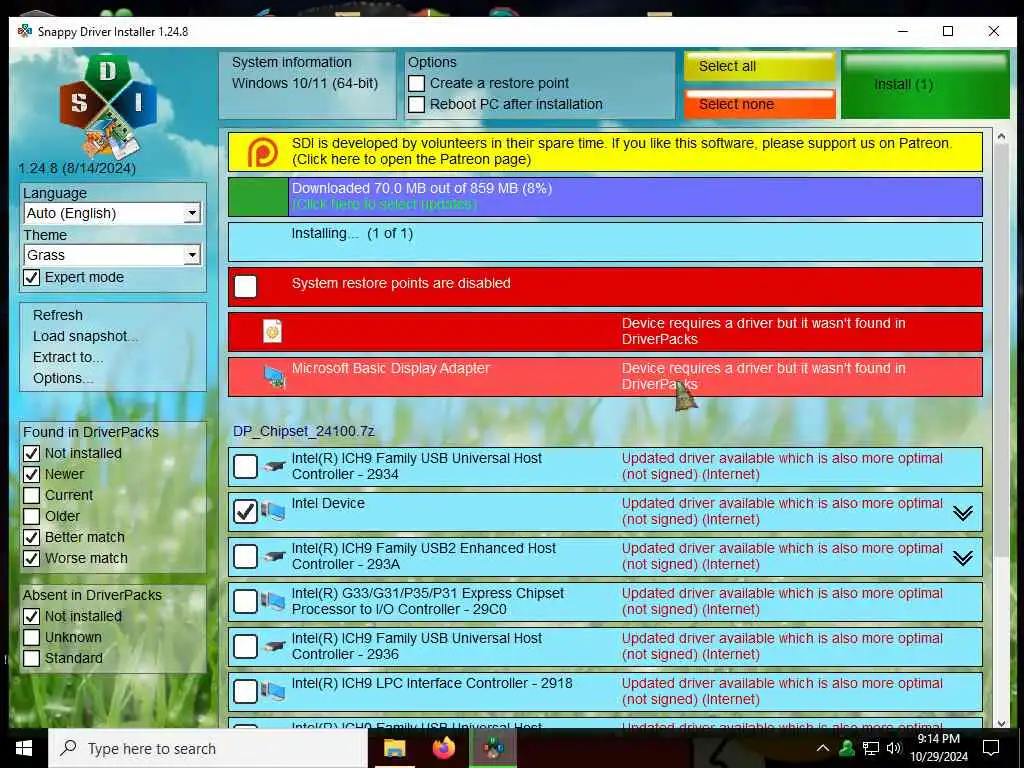Screen dimensions: 1024x768
Task: Toggle Found in DriverPacks Not installed filter
Action: point(31,453)
